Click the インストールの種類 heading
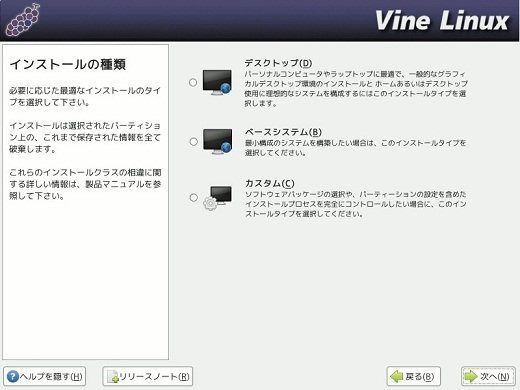The width and height of the screenshot is (520, 390). pyautogui.click(x=68, y=64)
